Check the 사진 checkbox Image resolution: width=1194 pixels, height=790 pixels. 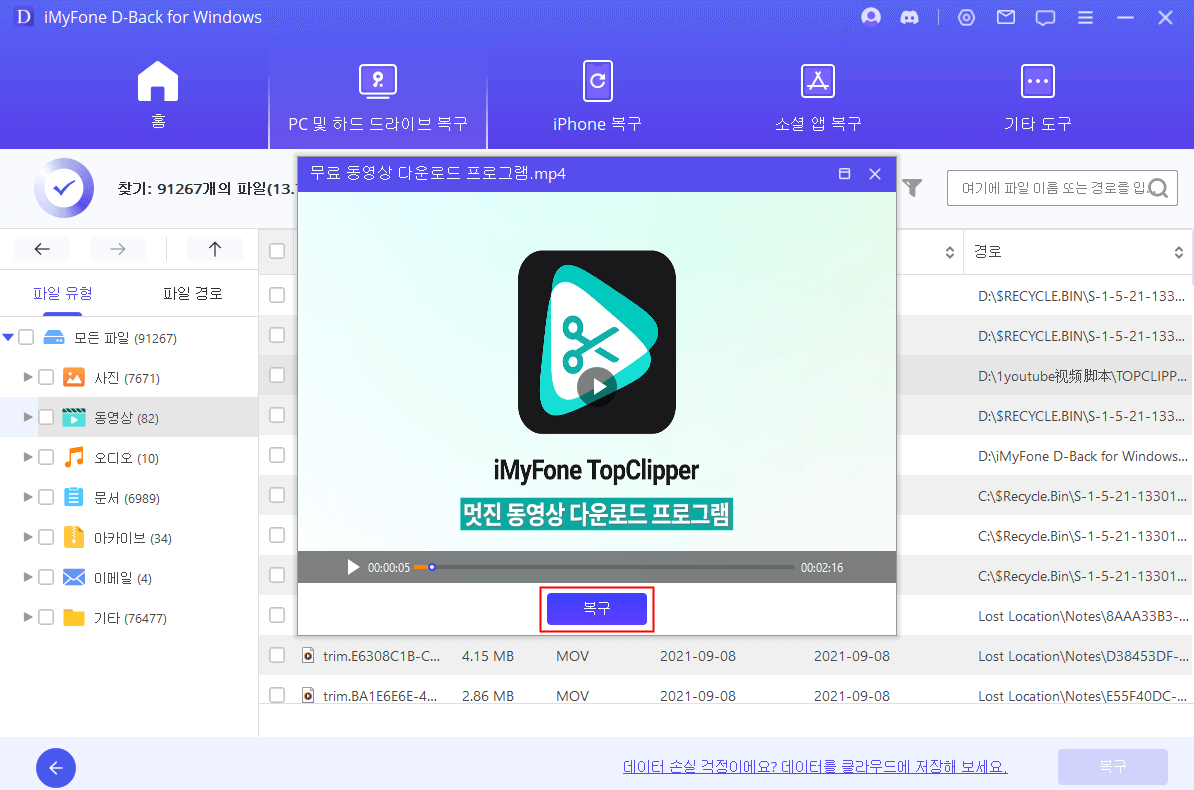46,377
